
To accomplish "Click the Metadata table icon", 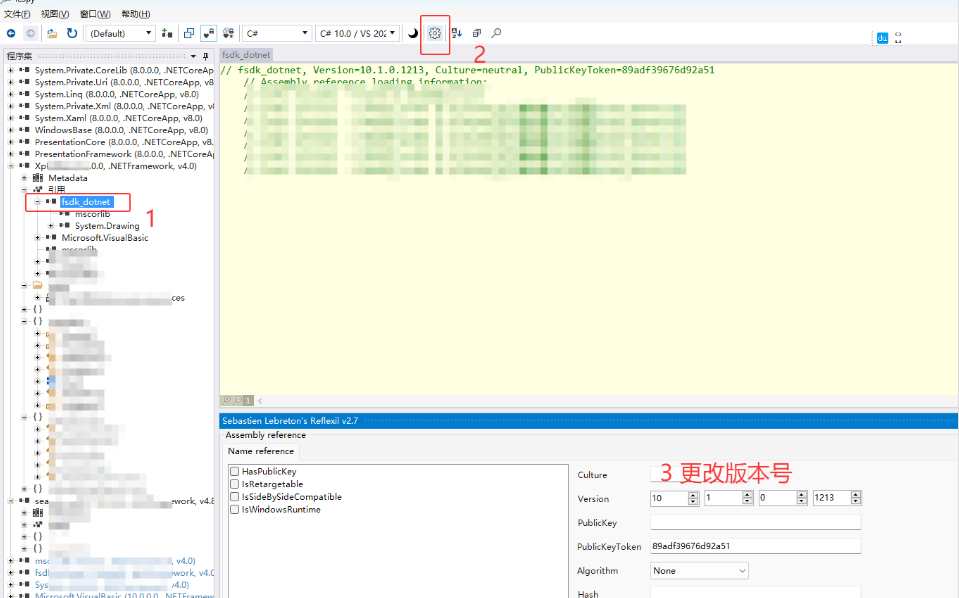I will click(38, 178).
